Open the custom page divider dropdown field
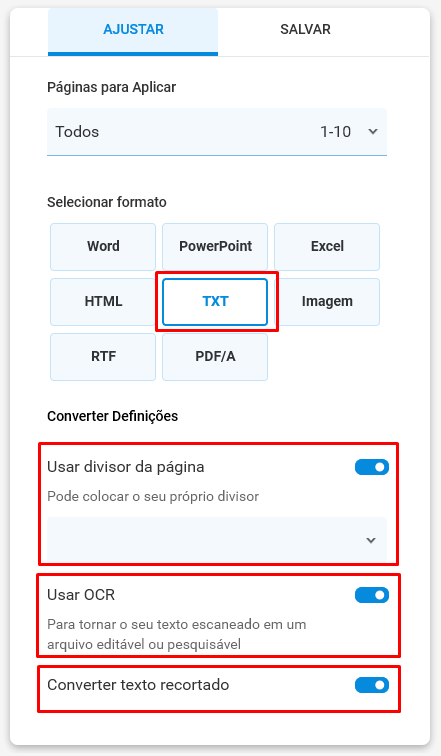This screenshot has height=756, width=441. [217, 540]
